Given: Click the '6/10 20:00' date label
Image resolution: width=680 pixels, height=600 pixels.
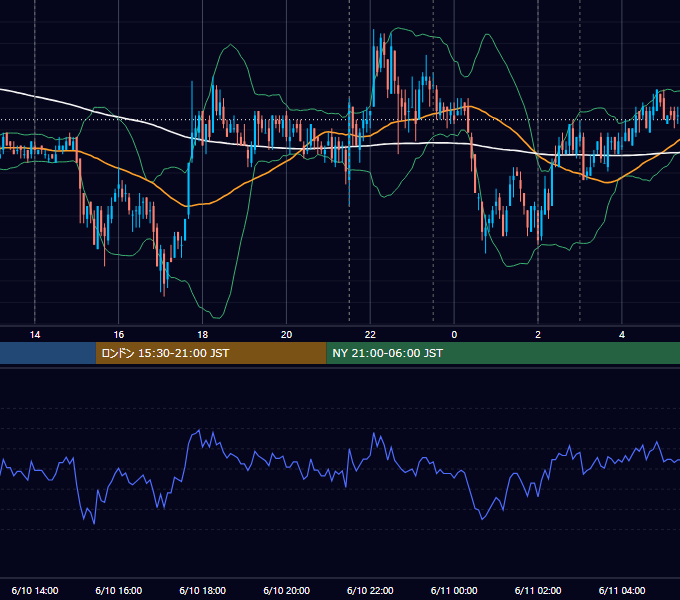Looking at the screenshot, I should click(286, 590).
